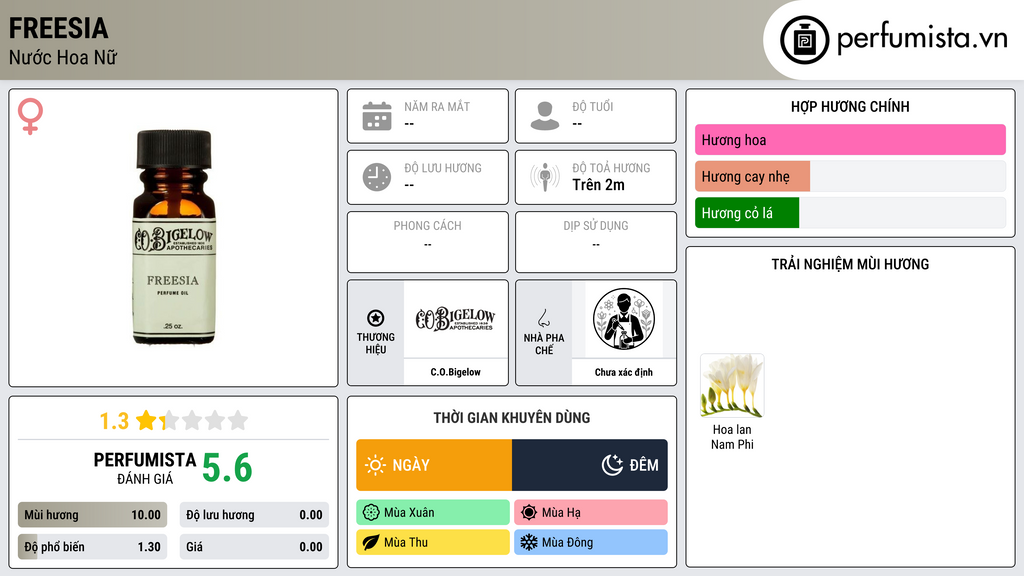Click the moon icon in Đêm
1024x576 pixels.
612,465
